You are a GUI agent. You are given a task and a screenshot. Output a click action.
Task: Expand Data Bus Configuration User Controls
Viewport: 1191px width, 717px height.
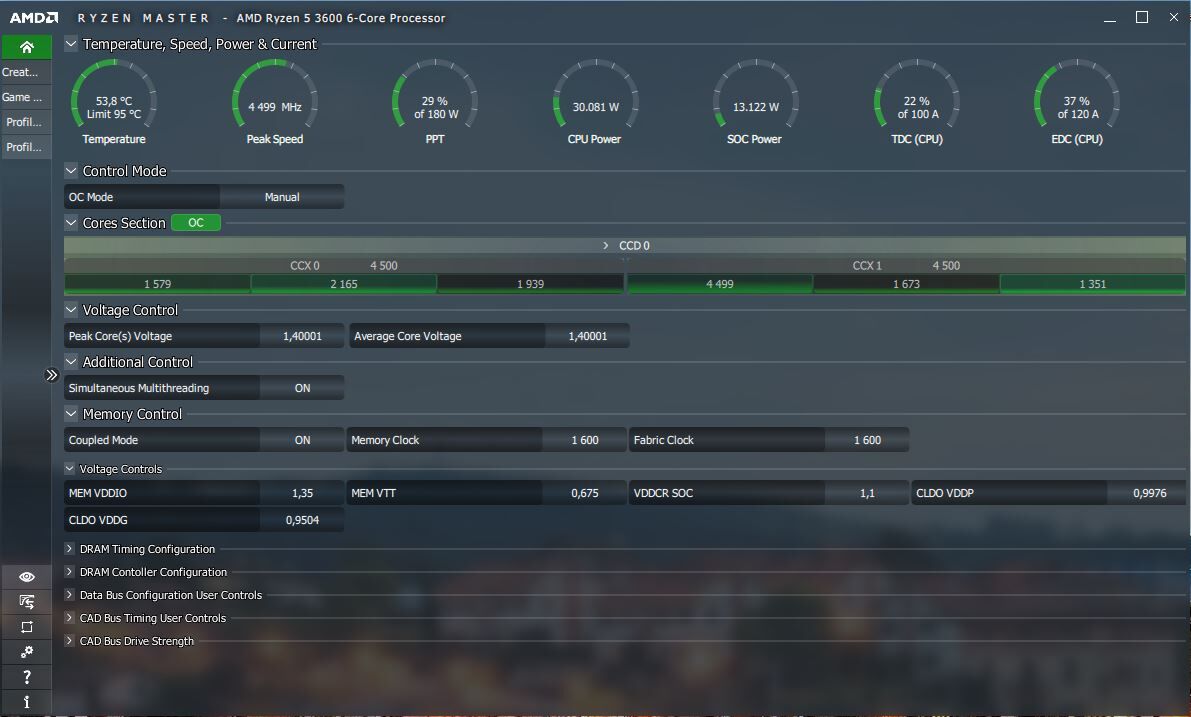coord(69,595)
